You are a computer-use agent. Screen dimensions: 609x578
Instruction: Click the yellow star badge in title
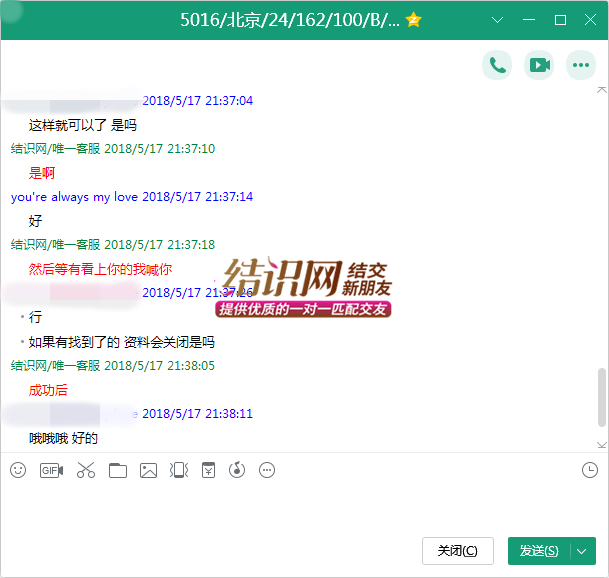[413, 20]
